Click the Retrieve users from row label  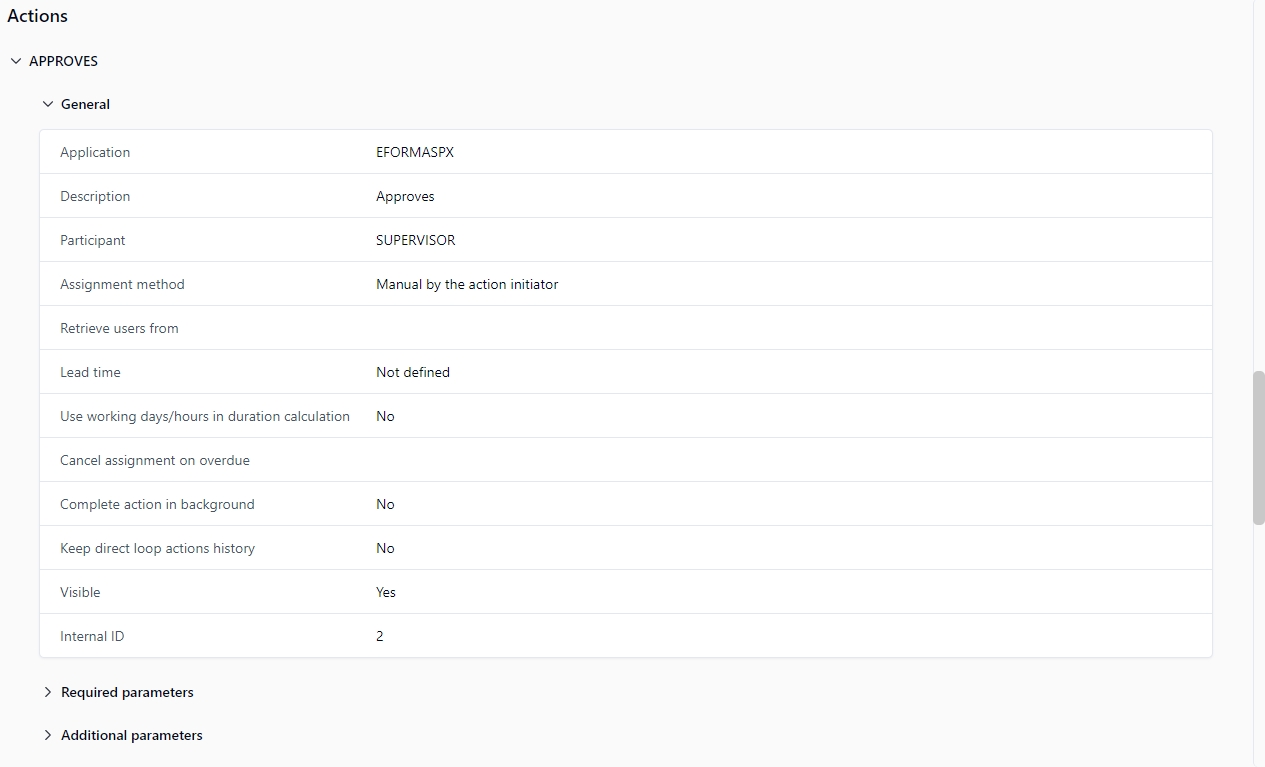click(119, 328)
